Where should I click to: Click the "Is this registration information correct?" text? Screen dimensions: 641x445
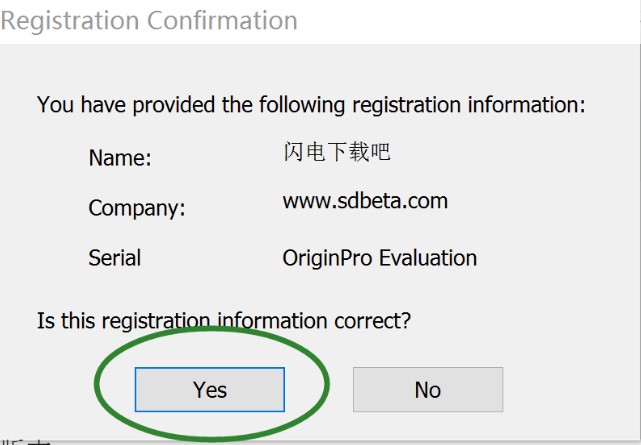click(225, 321)
